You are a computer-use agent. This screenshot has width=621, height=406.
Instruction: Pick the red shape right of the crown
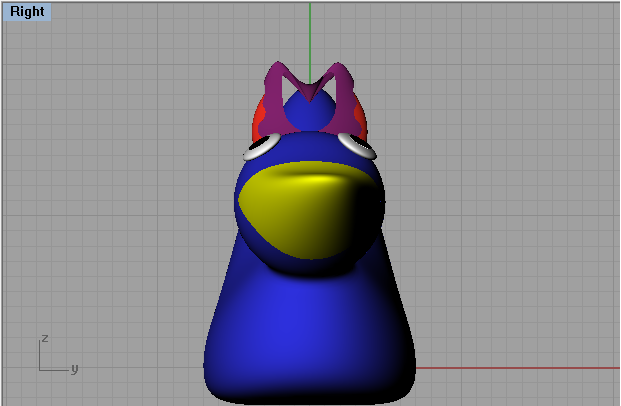361,125
